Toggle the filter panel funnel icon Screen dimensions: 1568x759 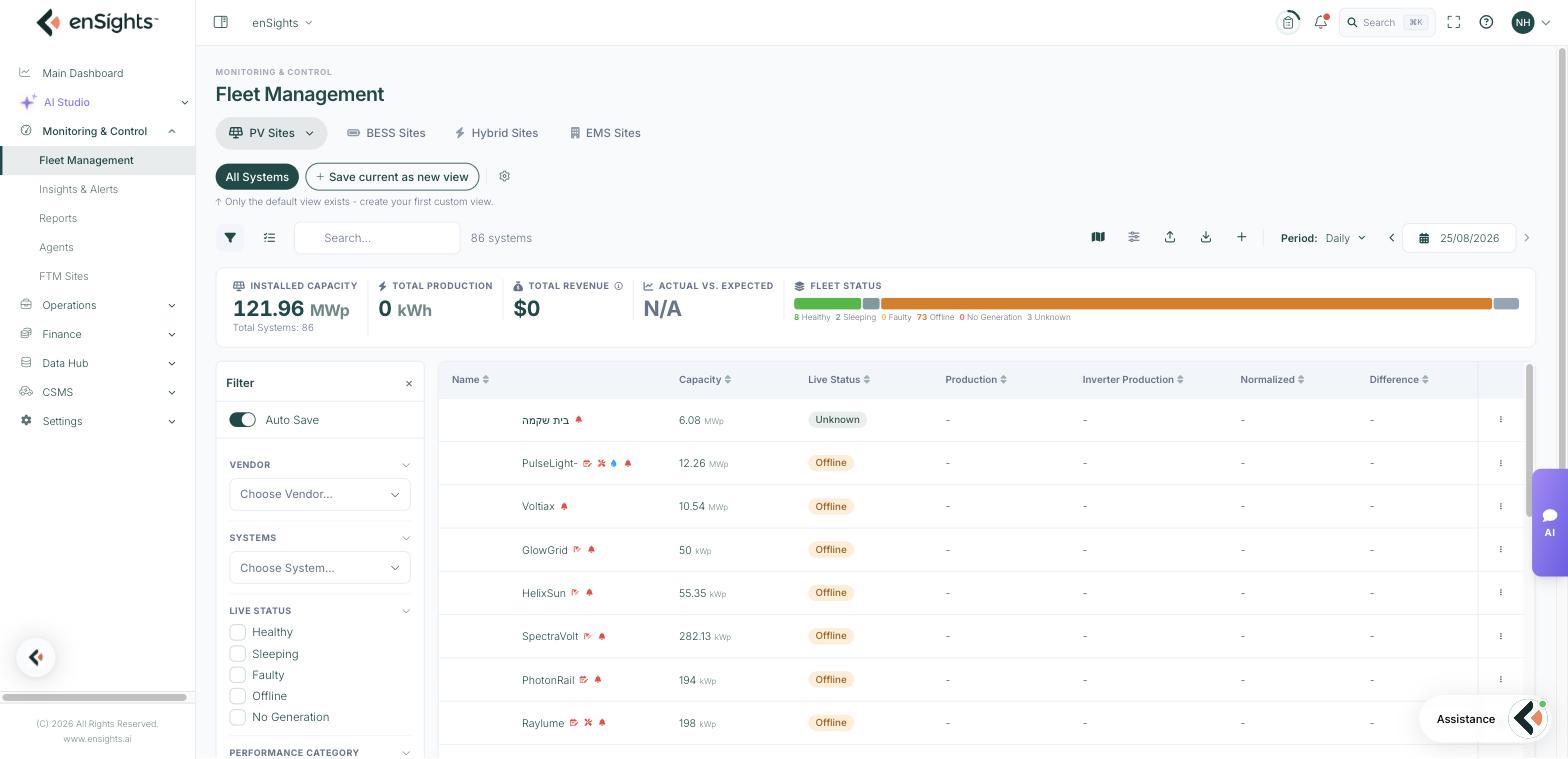(x=230, y=238)
